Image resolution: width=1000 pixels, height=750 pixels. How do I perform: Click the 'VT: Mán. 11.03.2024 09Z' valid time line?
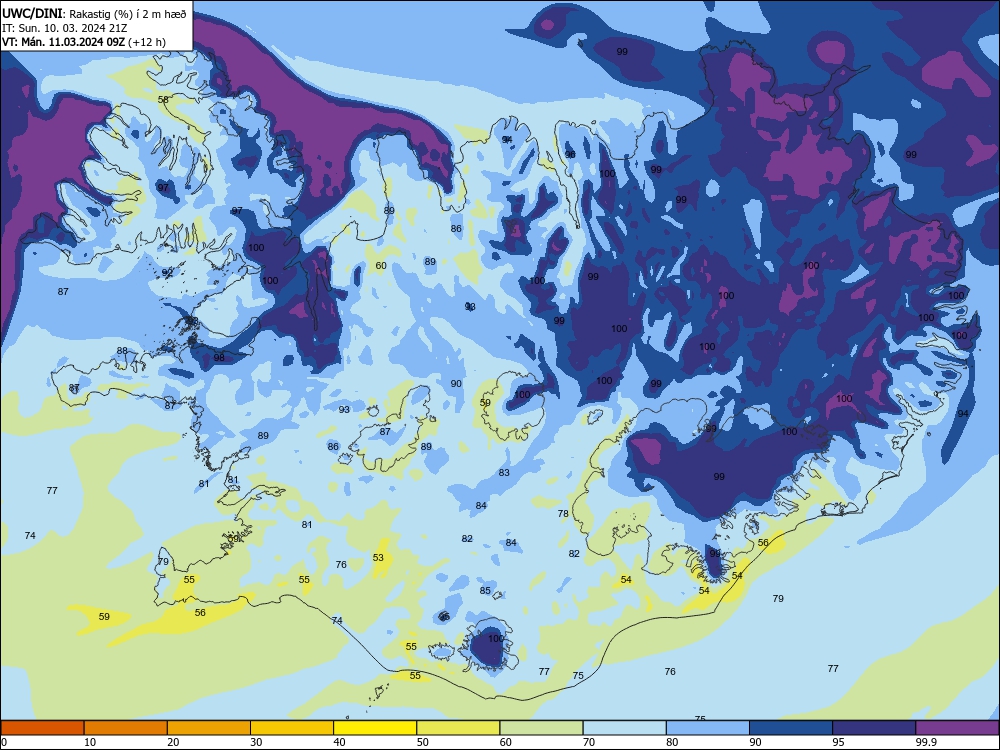(84, 42)
